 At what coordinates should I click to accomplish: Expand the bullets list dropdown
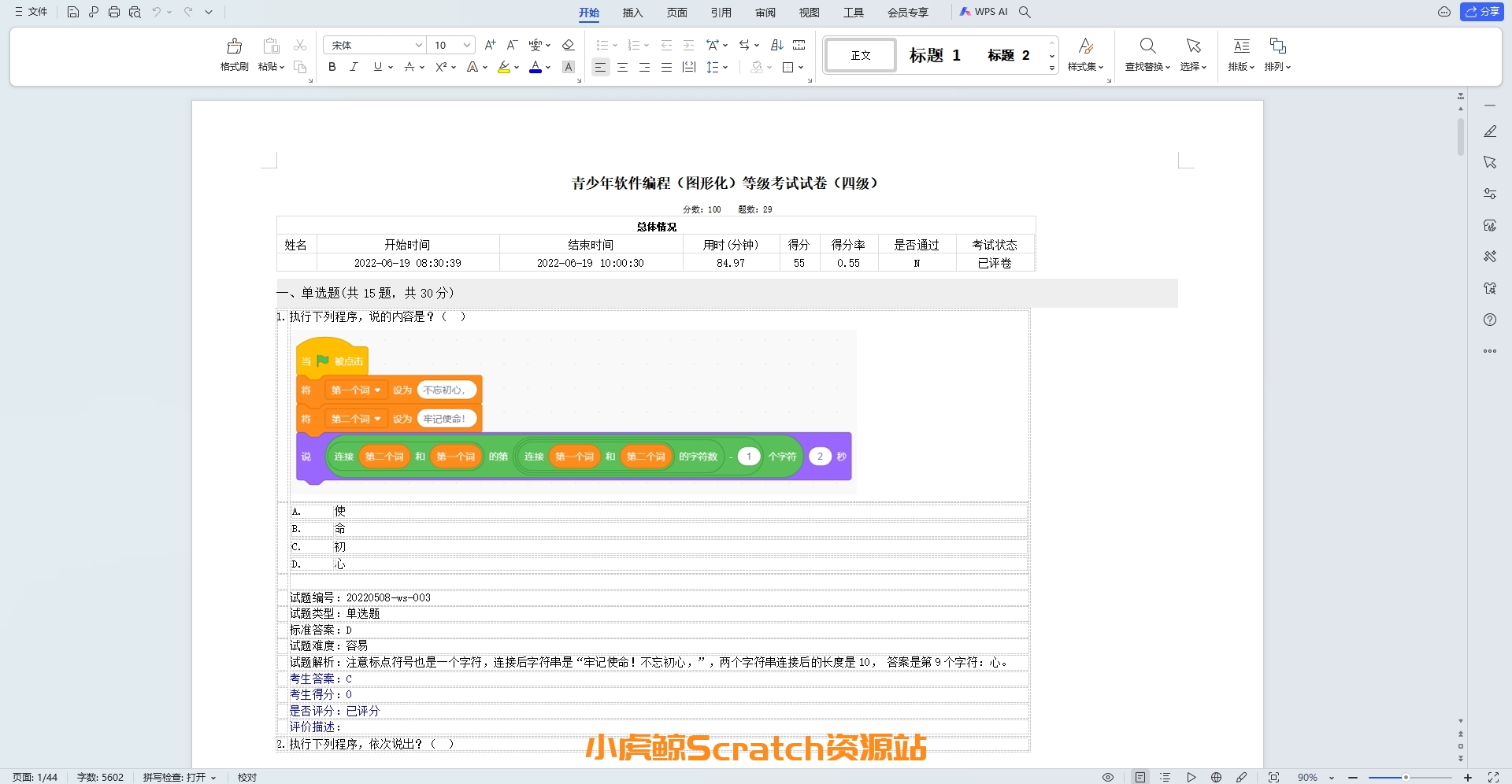pyautogui.click(x=615, y=46)
